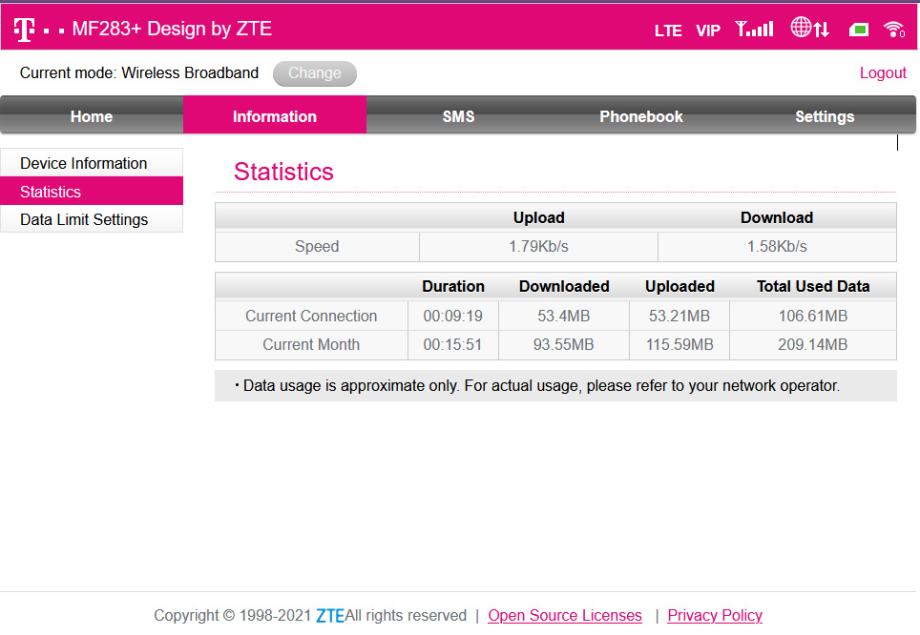This screenshot has width=920, height=635.
Task: Click the T-Mobile logo in header
Action: click(24, 24)
